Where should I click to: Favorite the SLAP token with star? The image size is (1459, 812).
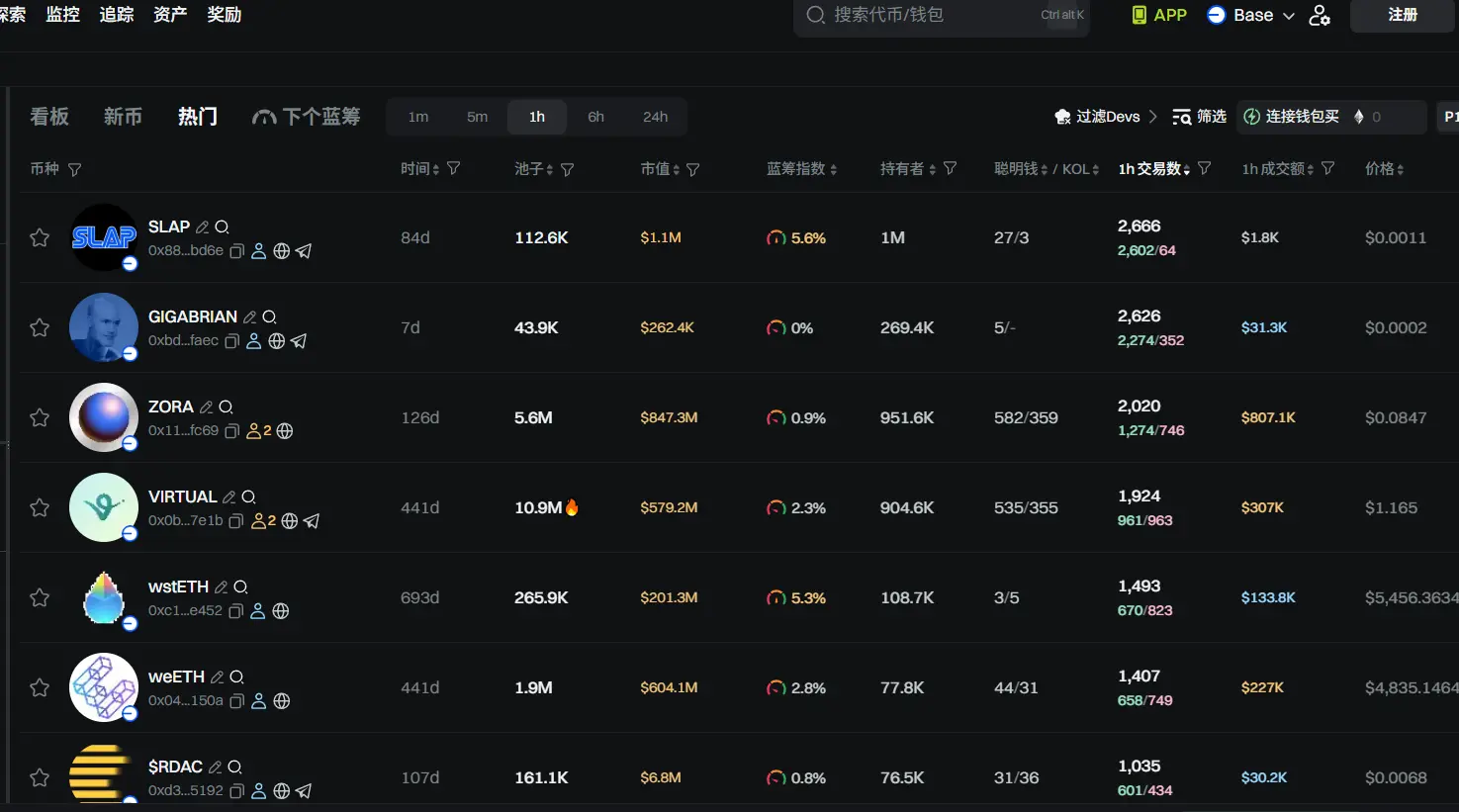pos(40,237)
